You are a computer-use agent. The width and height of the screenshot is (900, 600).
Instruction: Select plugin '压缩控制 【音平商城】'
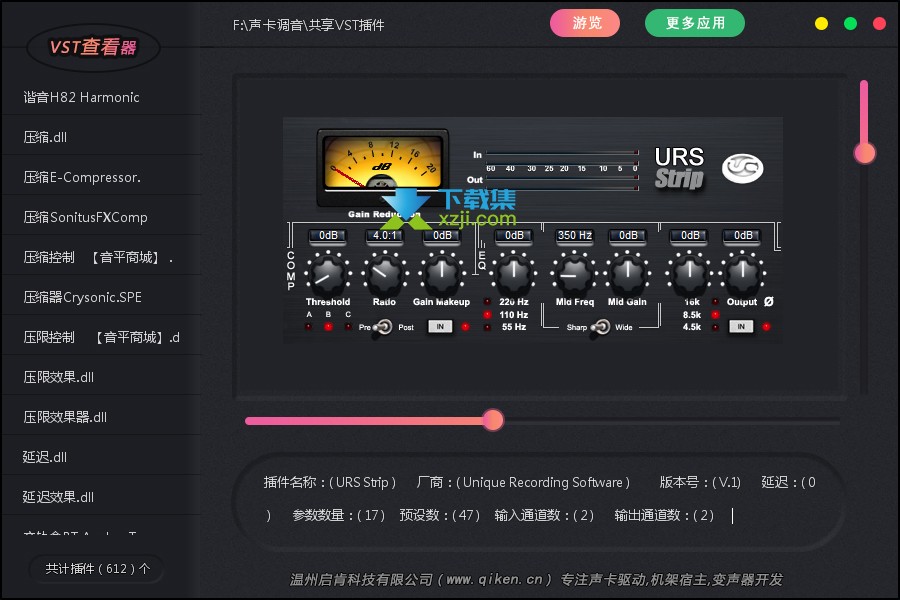click(102, 257)
